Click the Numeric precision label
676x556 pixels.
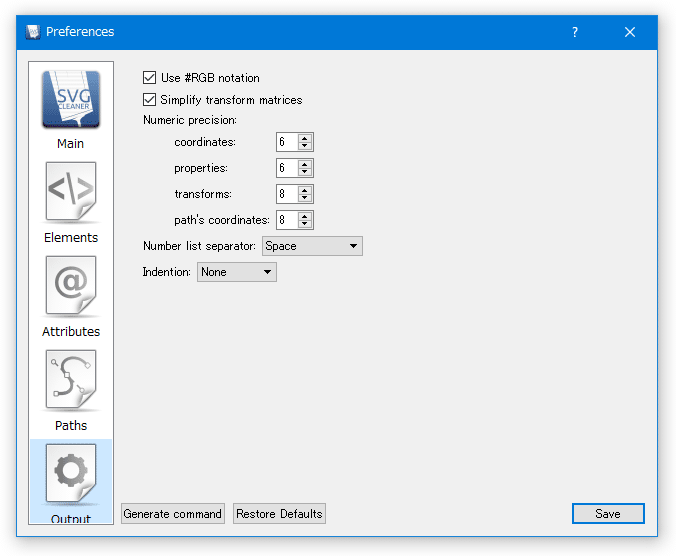190,120
